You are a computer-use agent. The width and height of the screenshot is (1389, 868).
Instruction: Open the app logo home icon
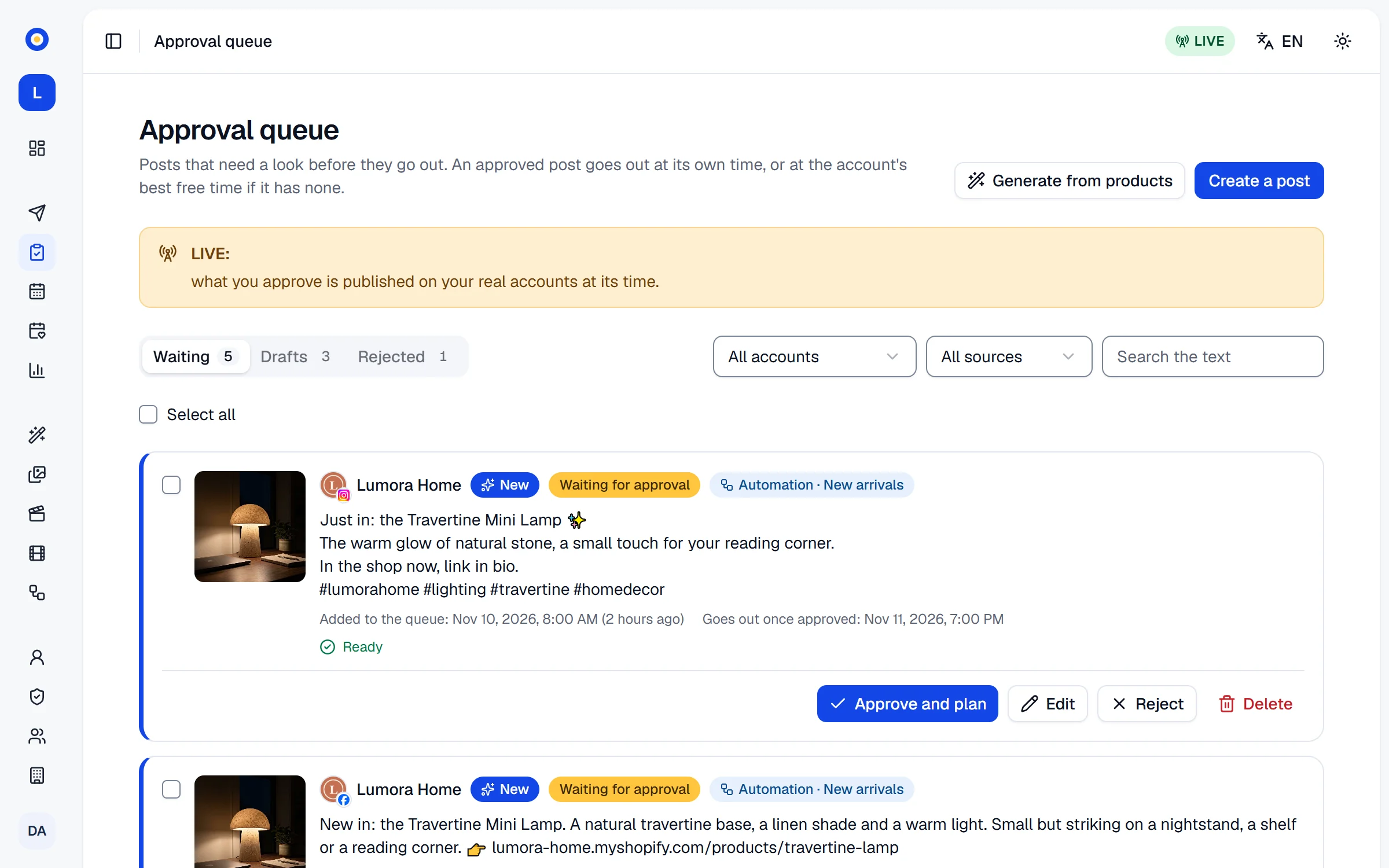37,39
